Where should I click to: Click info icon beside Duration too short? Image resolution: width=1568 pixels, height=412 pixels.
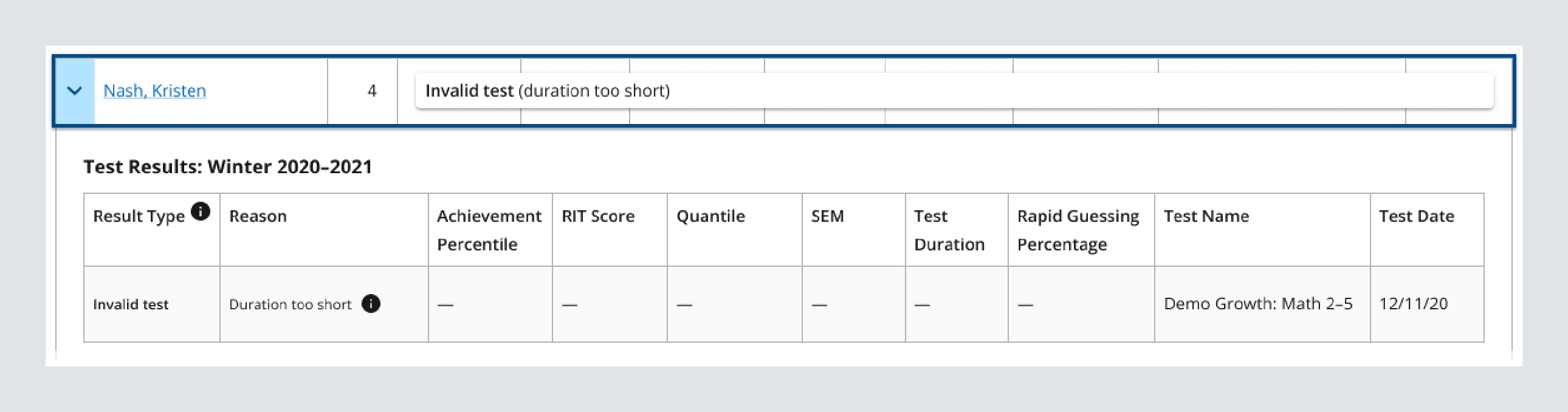[371, 303]
